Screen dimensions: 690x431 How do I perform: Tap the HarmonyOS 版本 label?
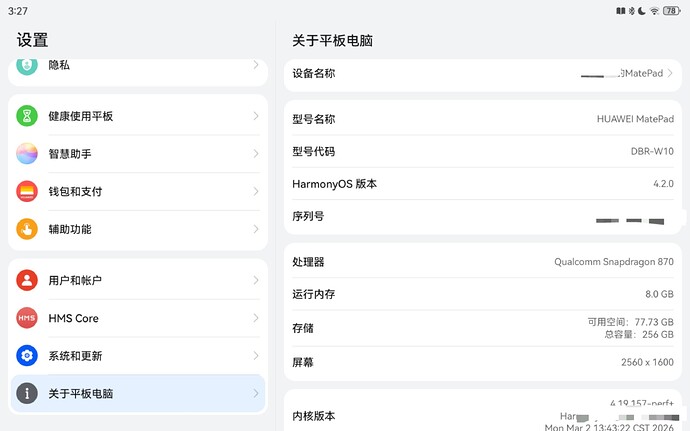(334, 184)
